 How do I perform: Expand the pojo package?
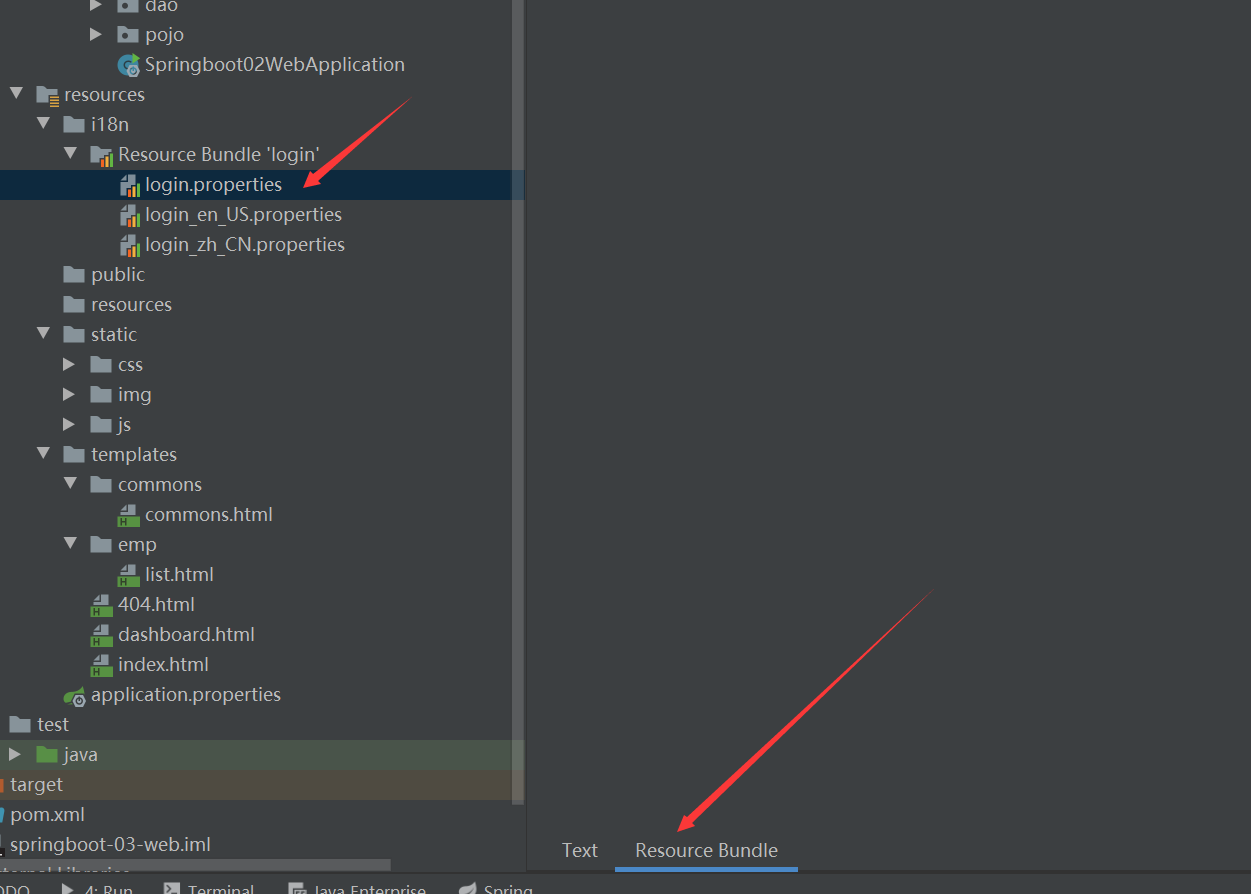(x=96, y=34)
